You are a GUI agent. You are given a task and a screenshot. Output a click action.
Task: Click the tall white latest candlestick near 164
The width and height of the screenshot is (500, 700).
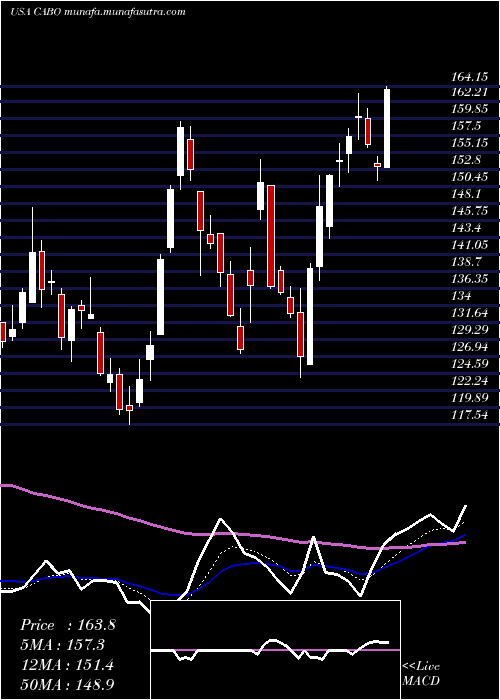tap(387, 128)
